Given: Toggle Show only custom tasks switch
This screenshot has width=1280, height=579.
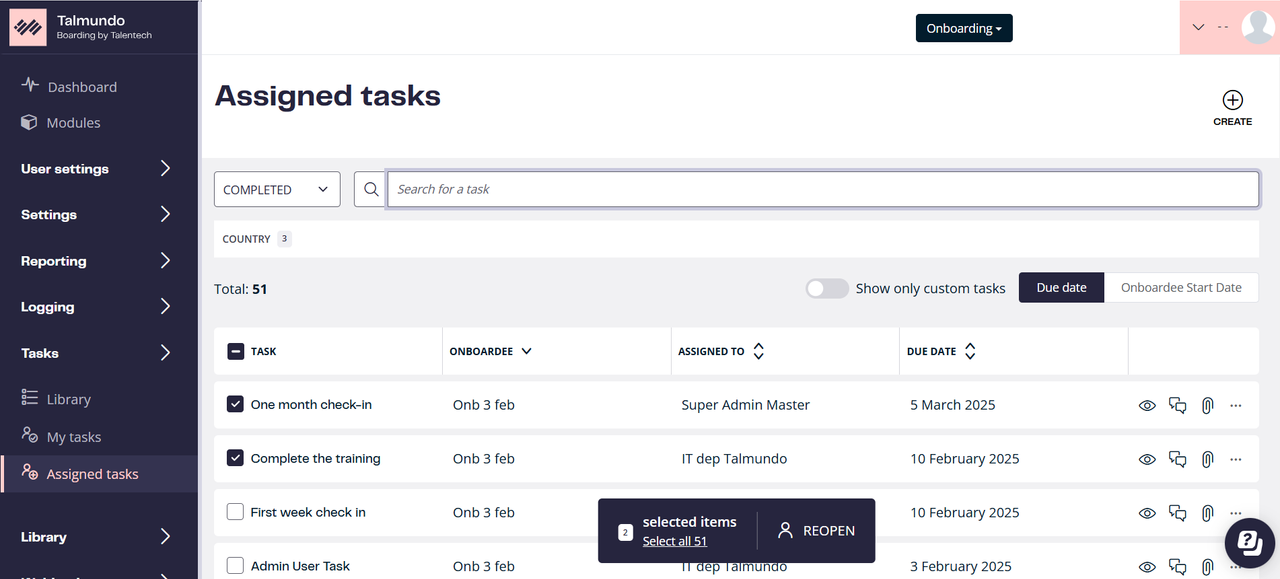Looking at the screenshot, I should 827,288.
